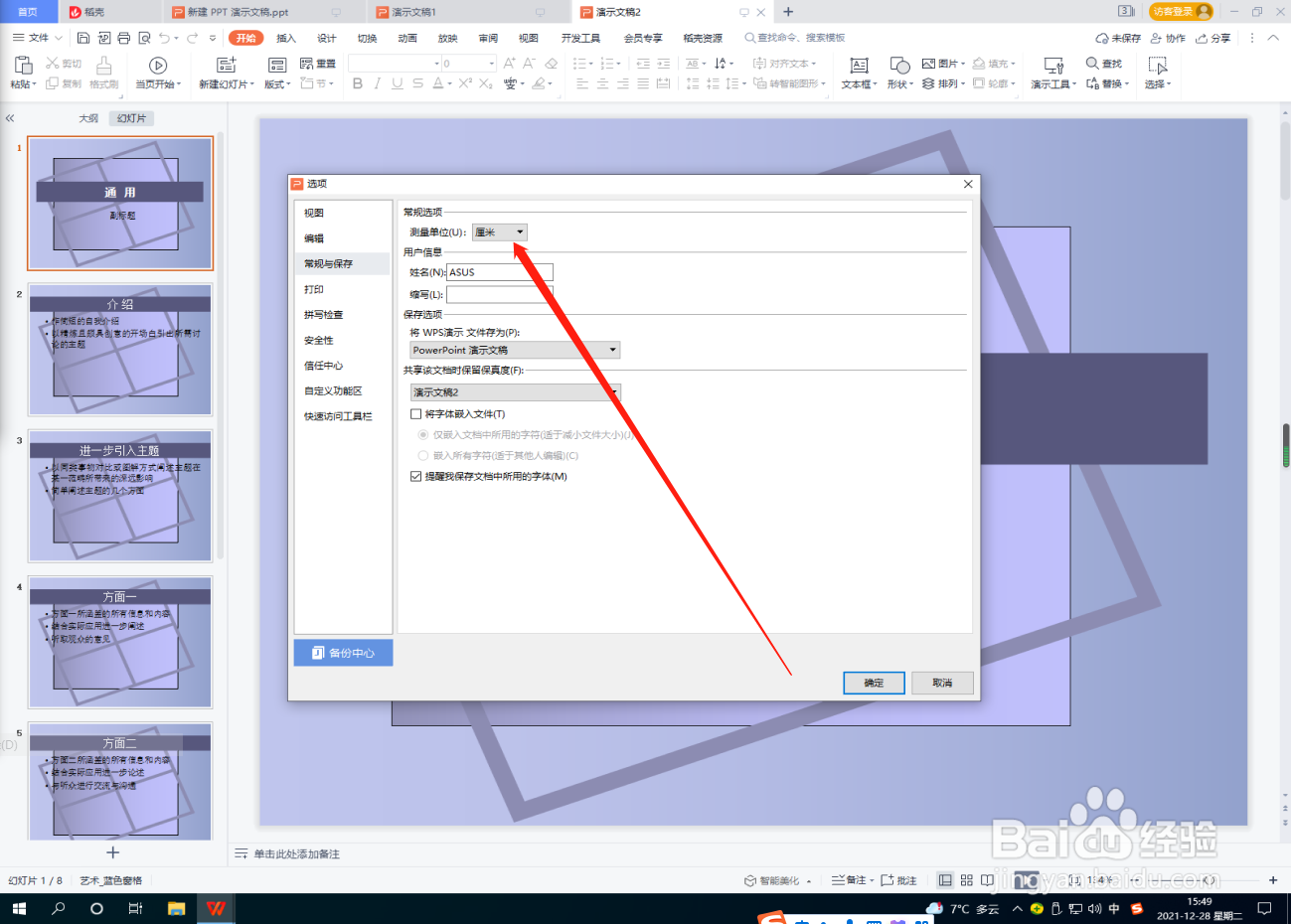1291x924 pixels.
Task: Click the 访客登录 login button
Action: [x=1181, y=11]
